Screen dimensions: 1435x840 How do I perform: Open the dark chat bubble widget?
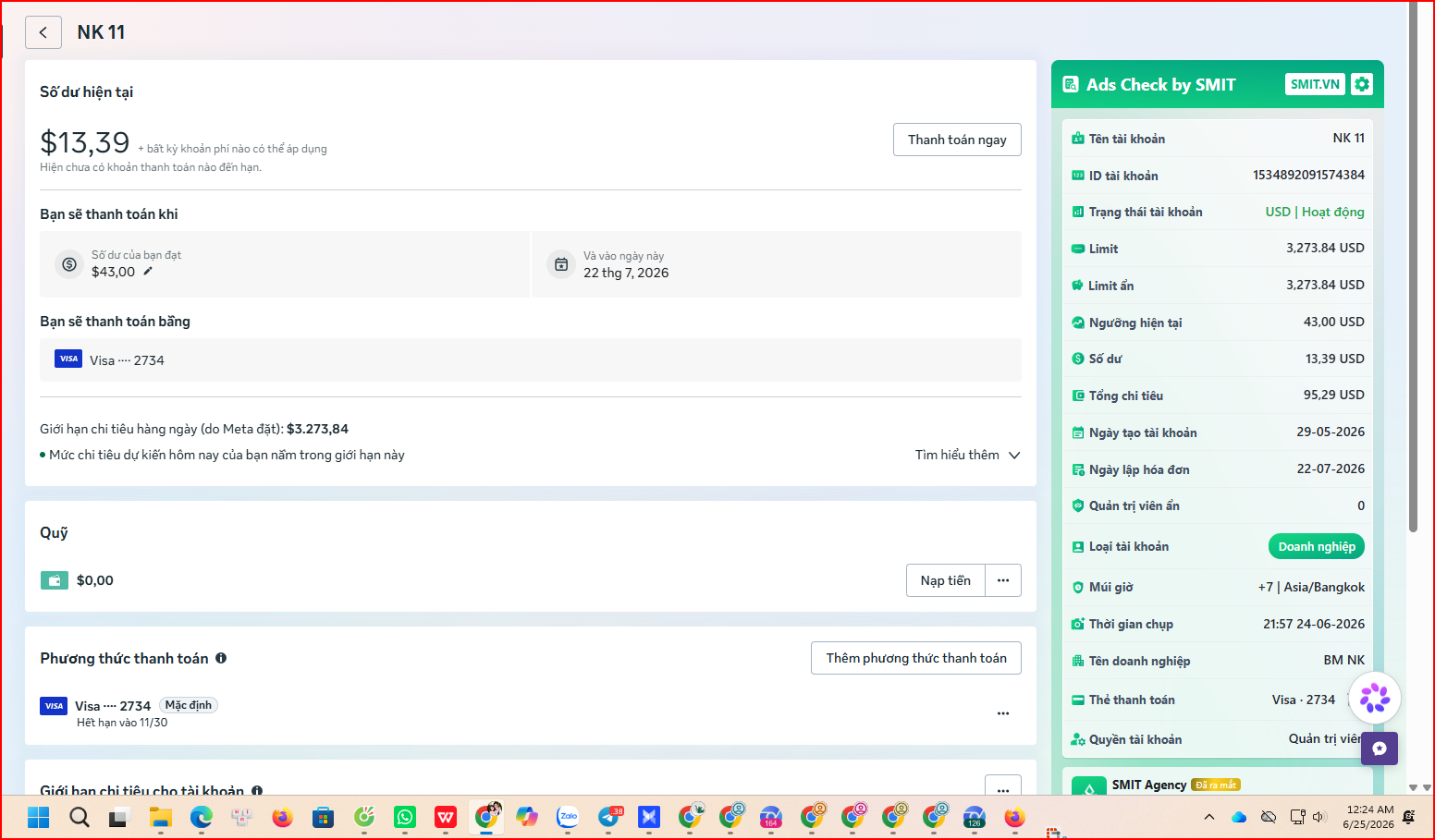point(1380,749)
